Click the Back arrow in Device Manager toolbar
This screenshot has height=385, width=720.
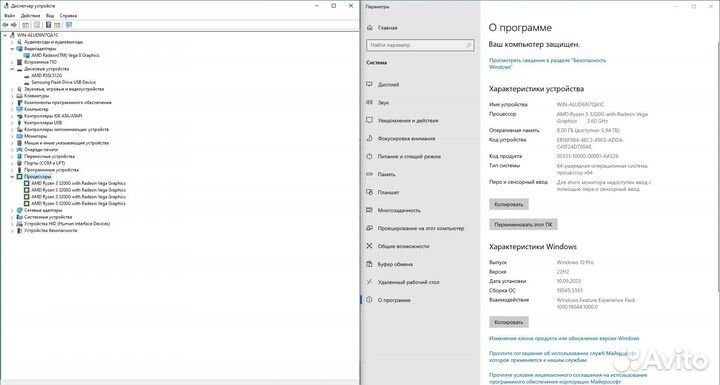click(x=6, y=25)
